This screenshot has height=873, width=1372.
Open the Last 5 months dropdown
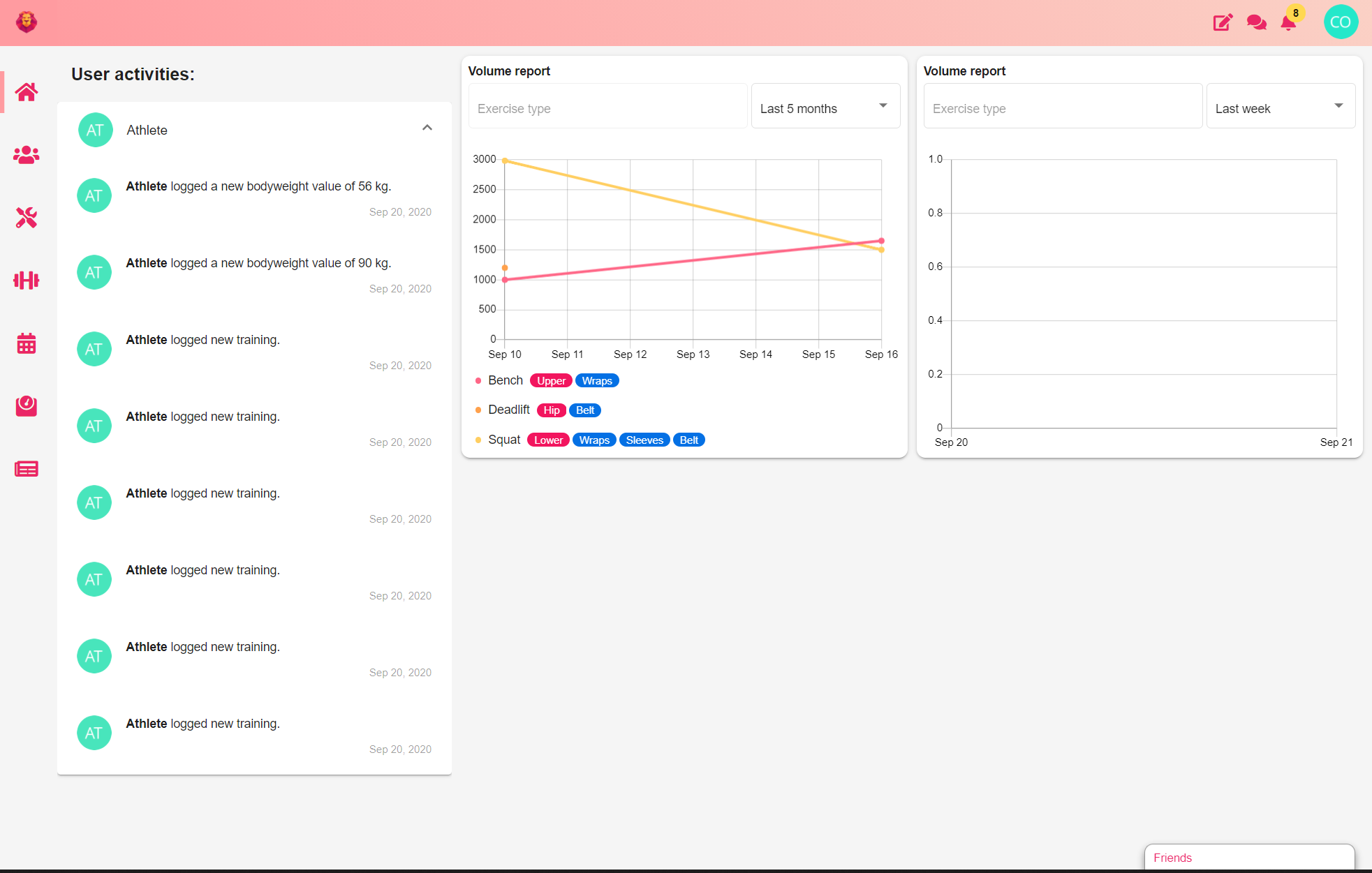pos(825,107)
